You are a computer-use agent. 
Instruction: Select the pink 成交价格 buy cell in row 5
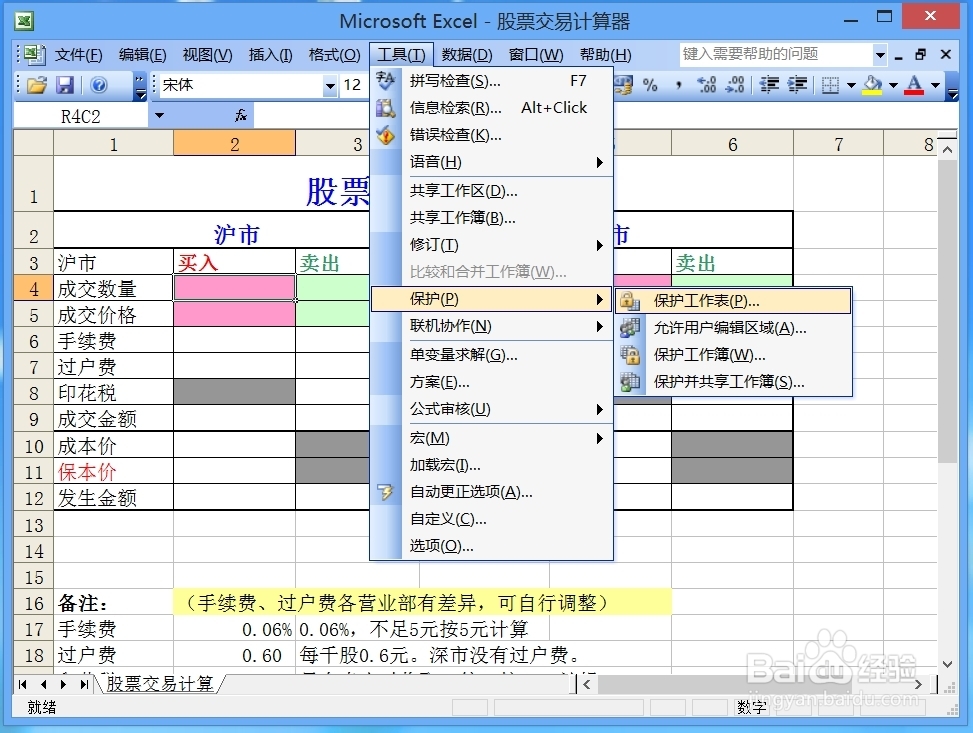point(235,314)
